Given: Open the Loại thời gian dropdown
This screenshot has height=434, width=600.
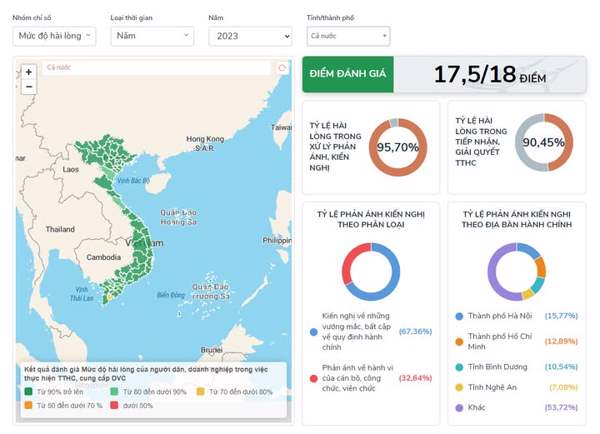Looking at the screenshot, I should (x=152, y=36).
